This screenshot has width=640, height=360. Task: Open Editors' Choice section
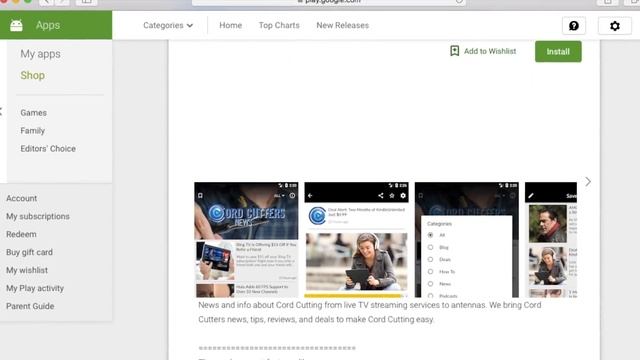point(48,149)
